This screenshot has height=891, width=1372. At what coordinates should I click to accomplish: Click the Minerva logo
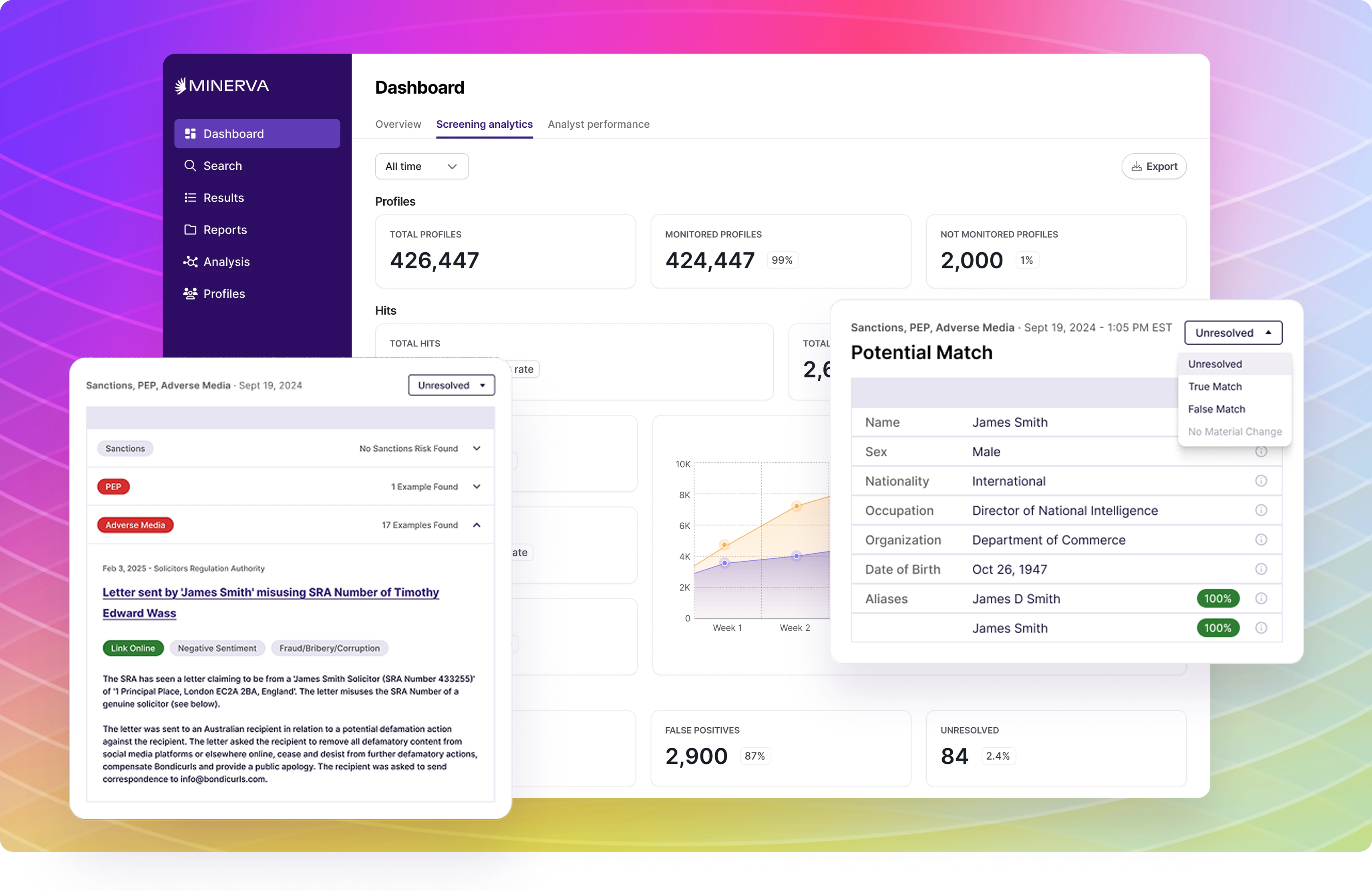[221, 85]
